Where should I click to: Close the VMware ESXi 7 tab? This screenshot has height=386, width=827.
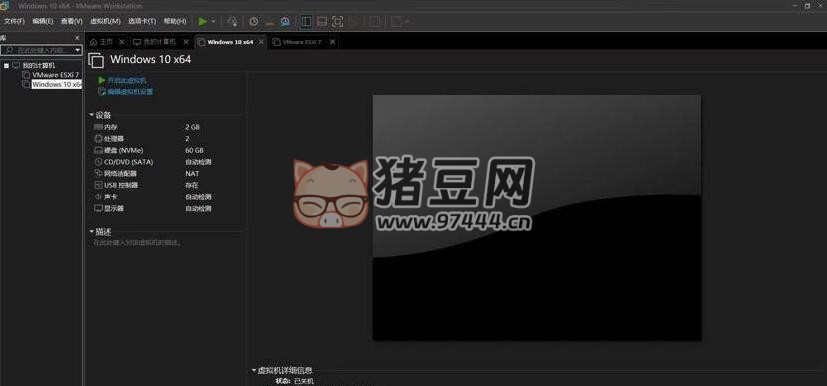pos(332,42)
